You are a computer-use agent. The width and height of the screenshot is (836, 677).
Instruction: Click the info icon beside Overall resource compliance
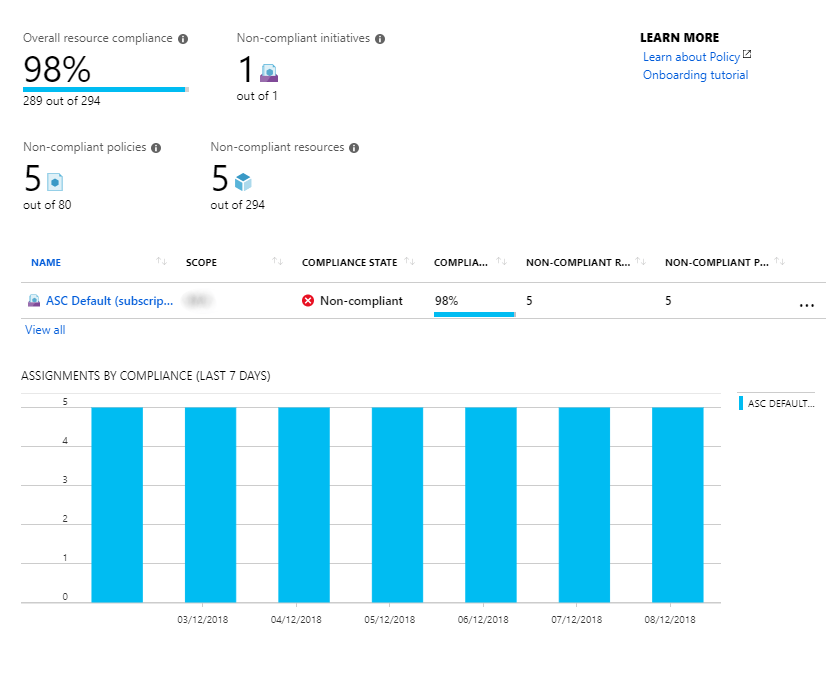182,38
